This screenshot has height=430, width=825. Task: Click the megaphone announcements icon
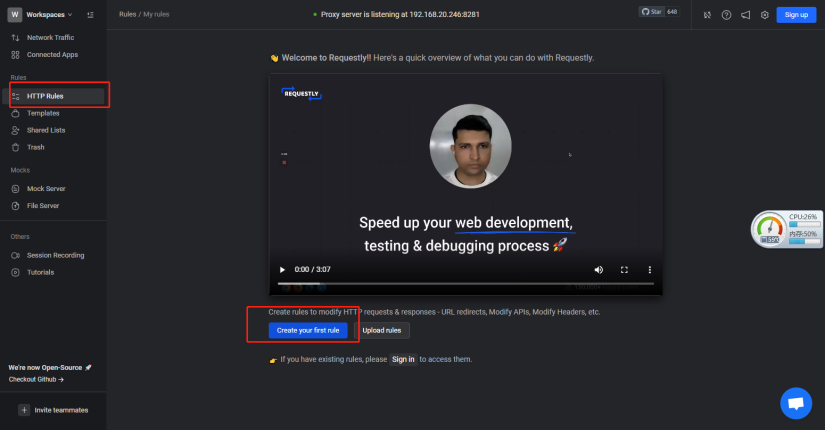pyautogui.click(x=746, y=15)
